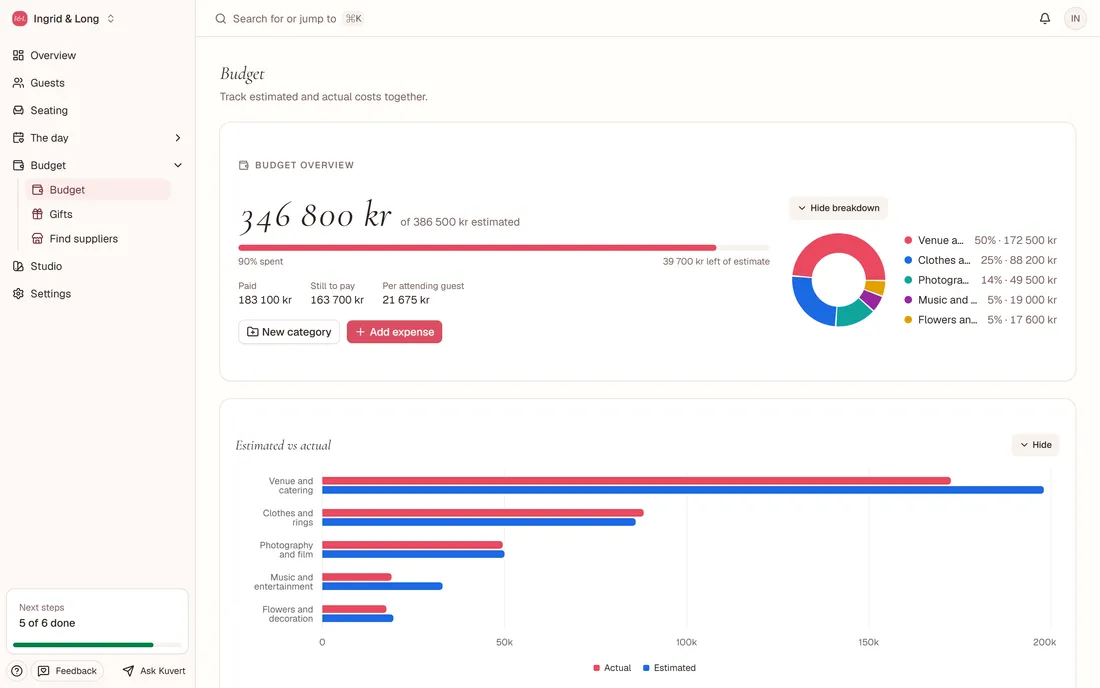The height and width of the screenshot is (688, 1100).
Task: Click the Add expense button
Action: (394, 332)
